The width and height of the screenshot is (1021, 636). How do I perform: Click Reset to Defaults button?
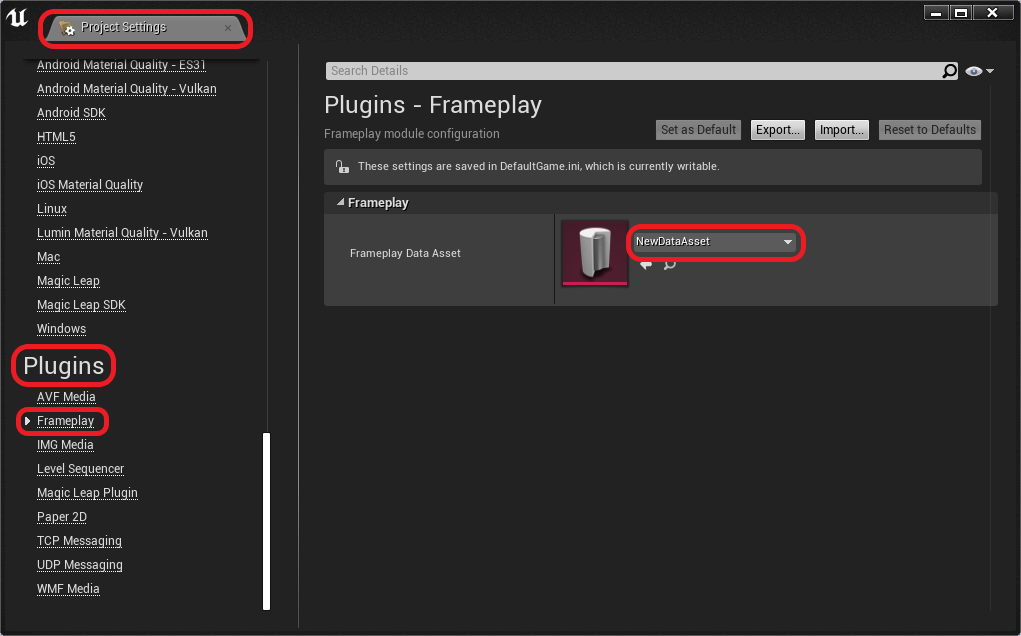coord(929,130)
